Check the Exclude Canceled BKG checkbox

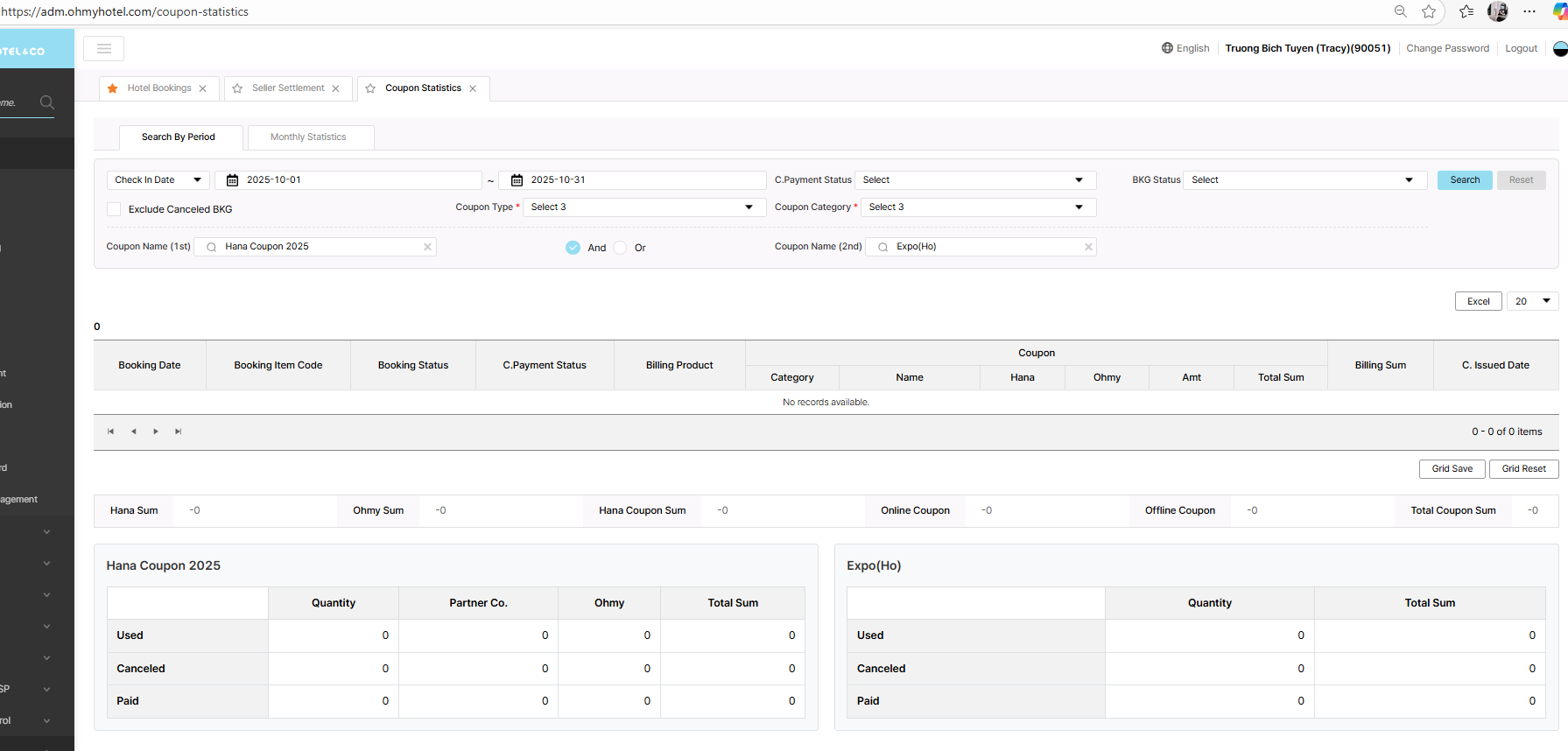[x=114, y=209]
